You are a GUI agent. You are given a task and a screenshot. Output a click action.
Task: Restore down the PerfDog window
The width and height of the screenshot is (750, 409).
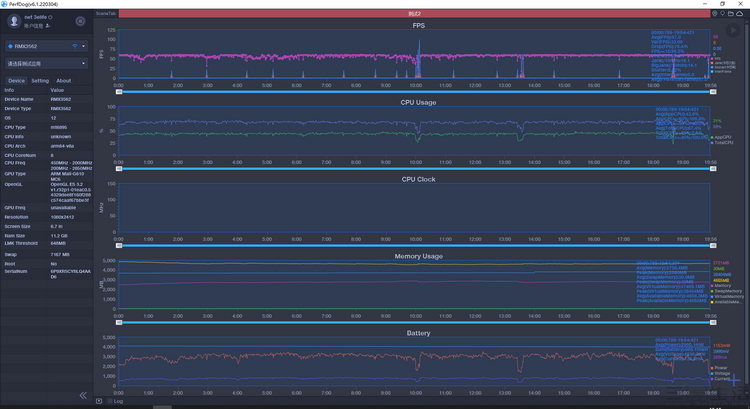click(x=722, y=4)
